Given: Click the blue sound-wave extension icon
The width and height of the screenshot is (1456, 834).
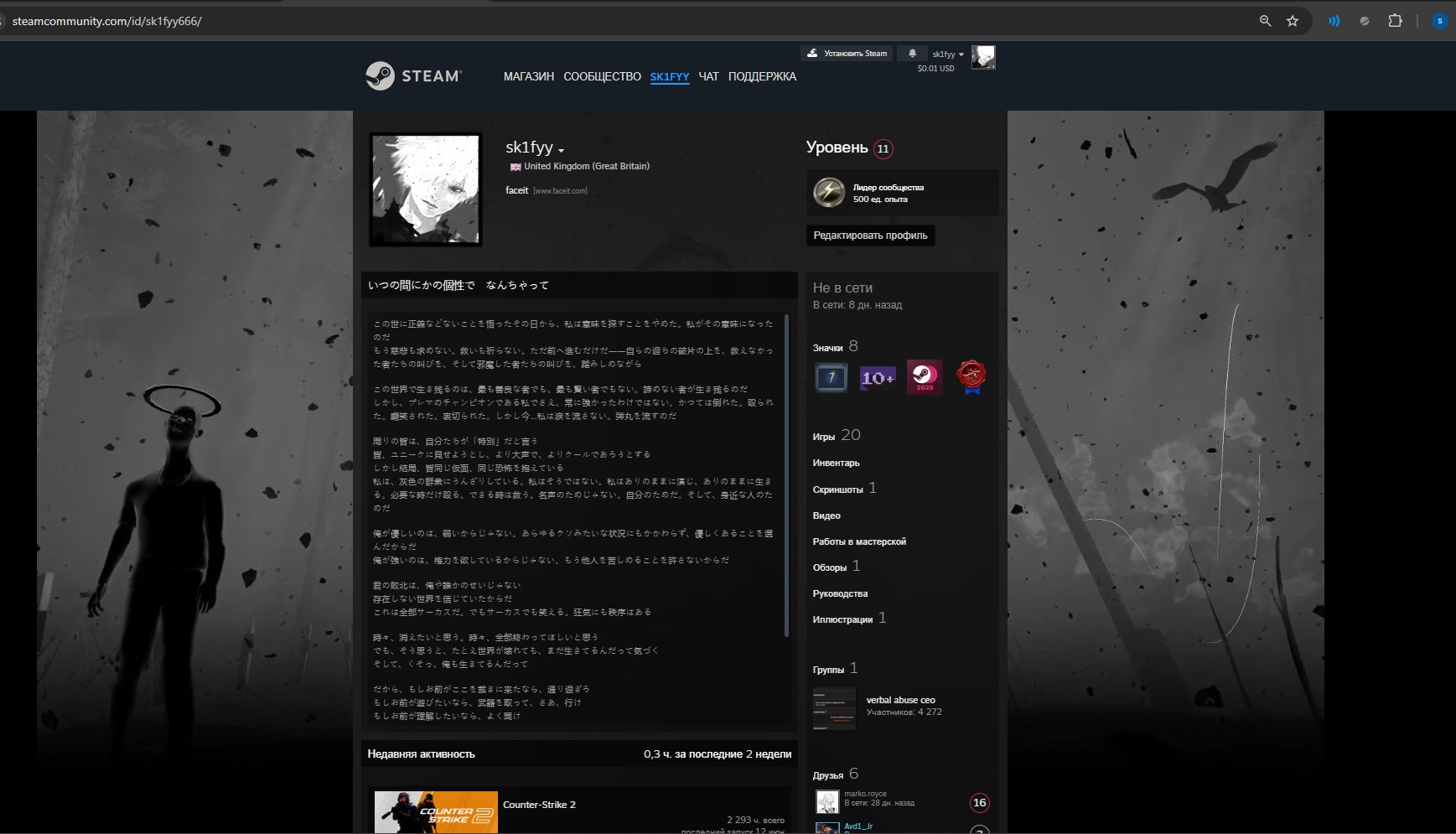Looking at the screenshot, I should point(1334,21).
